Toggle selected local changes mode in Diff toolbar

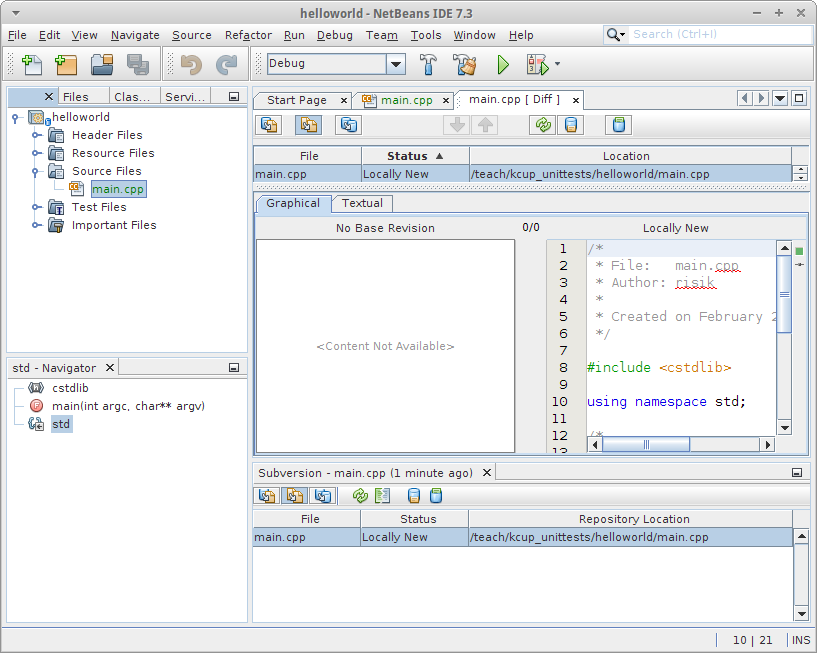click(x=308, y=125)
